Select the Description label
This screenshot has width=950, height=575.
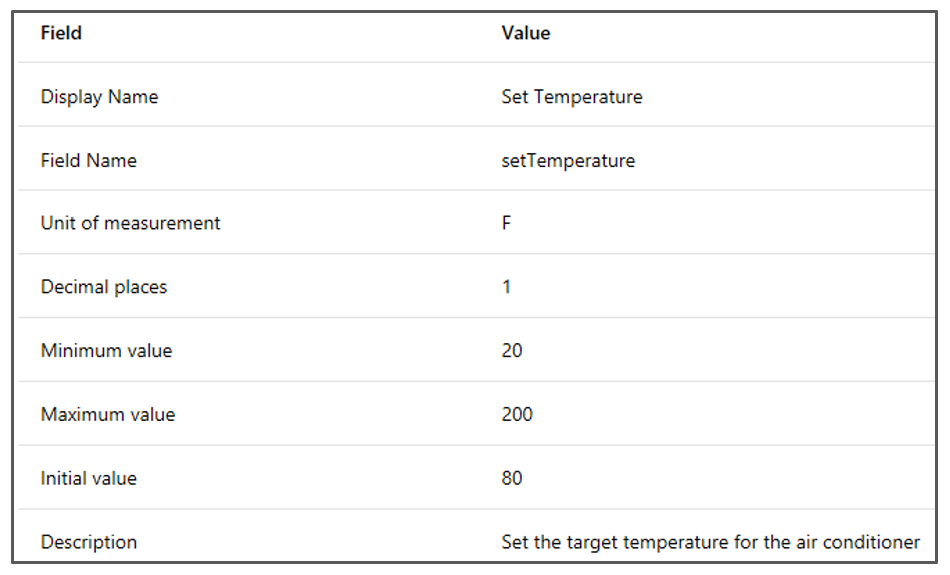(x=88, y=542)
